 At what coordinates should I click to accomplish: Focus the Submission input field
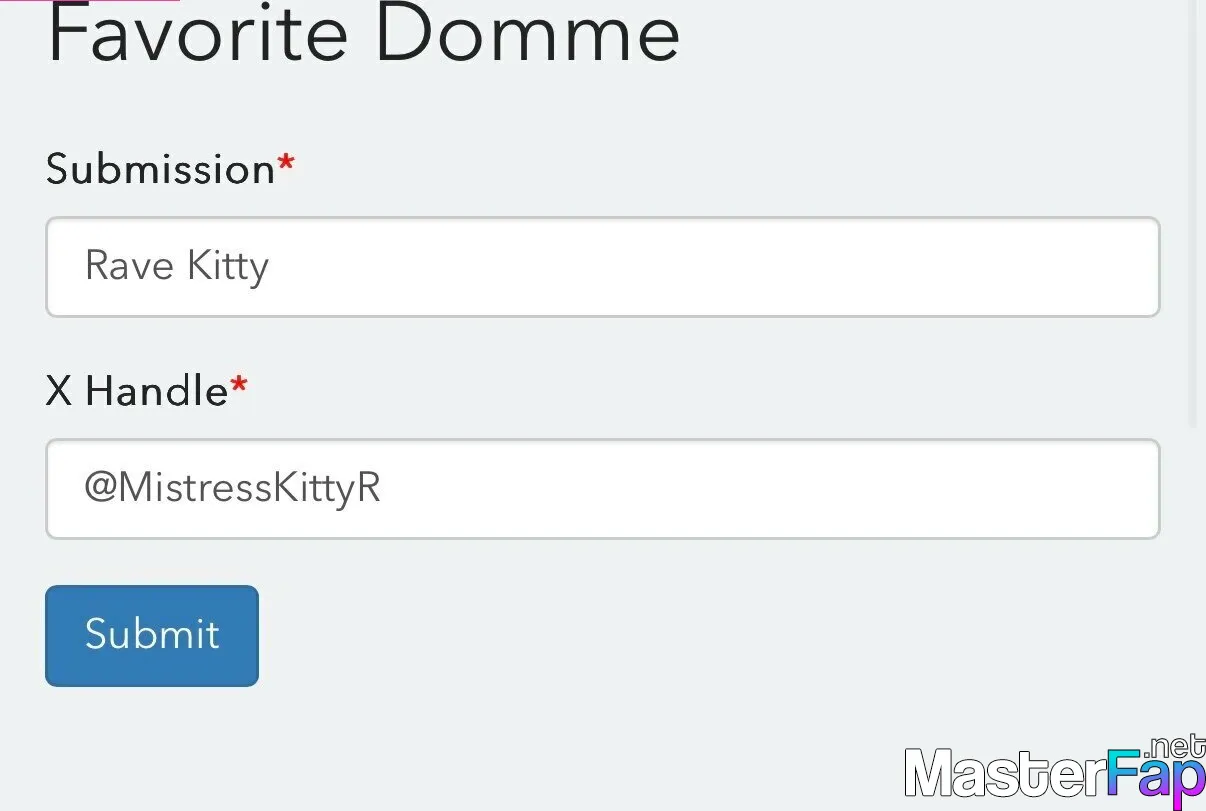(602, 267)
